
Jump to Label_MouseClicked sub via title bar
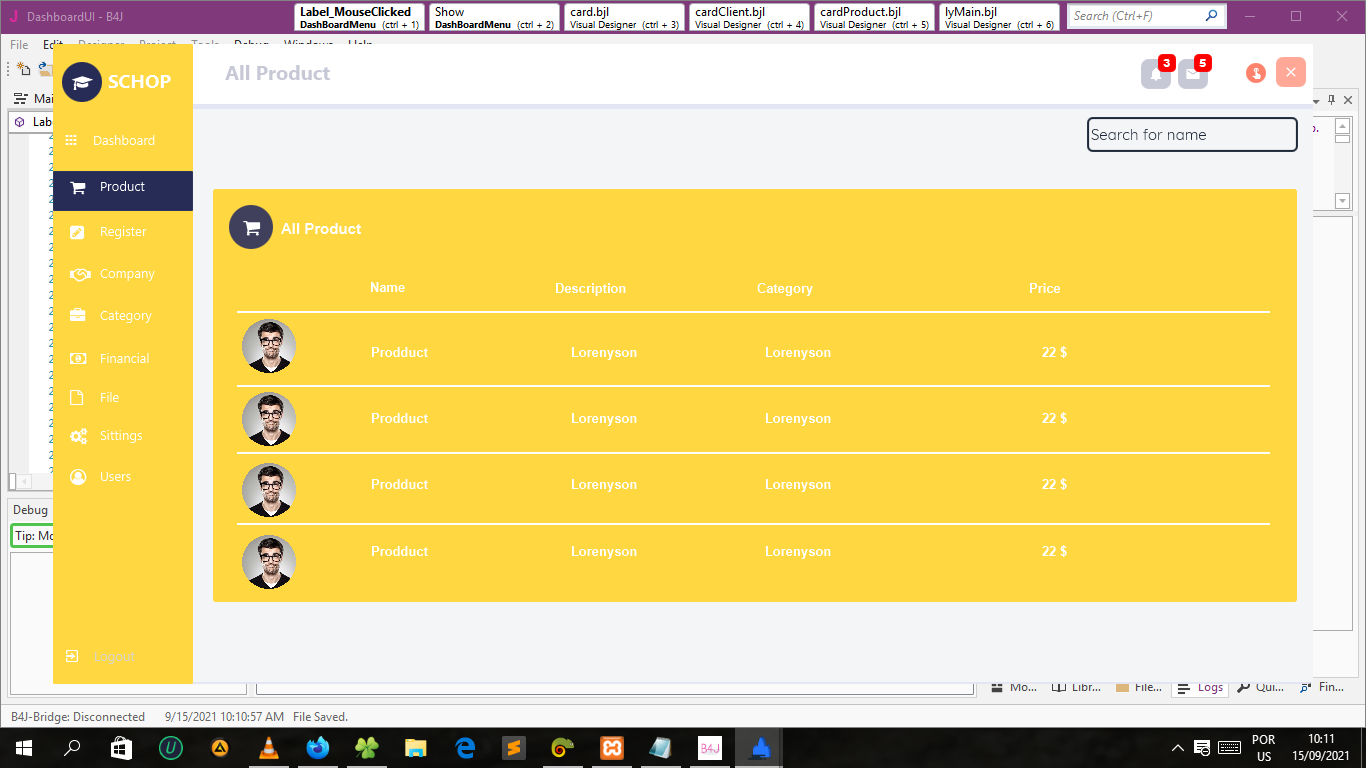(x=360, y=17)
